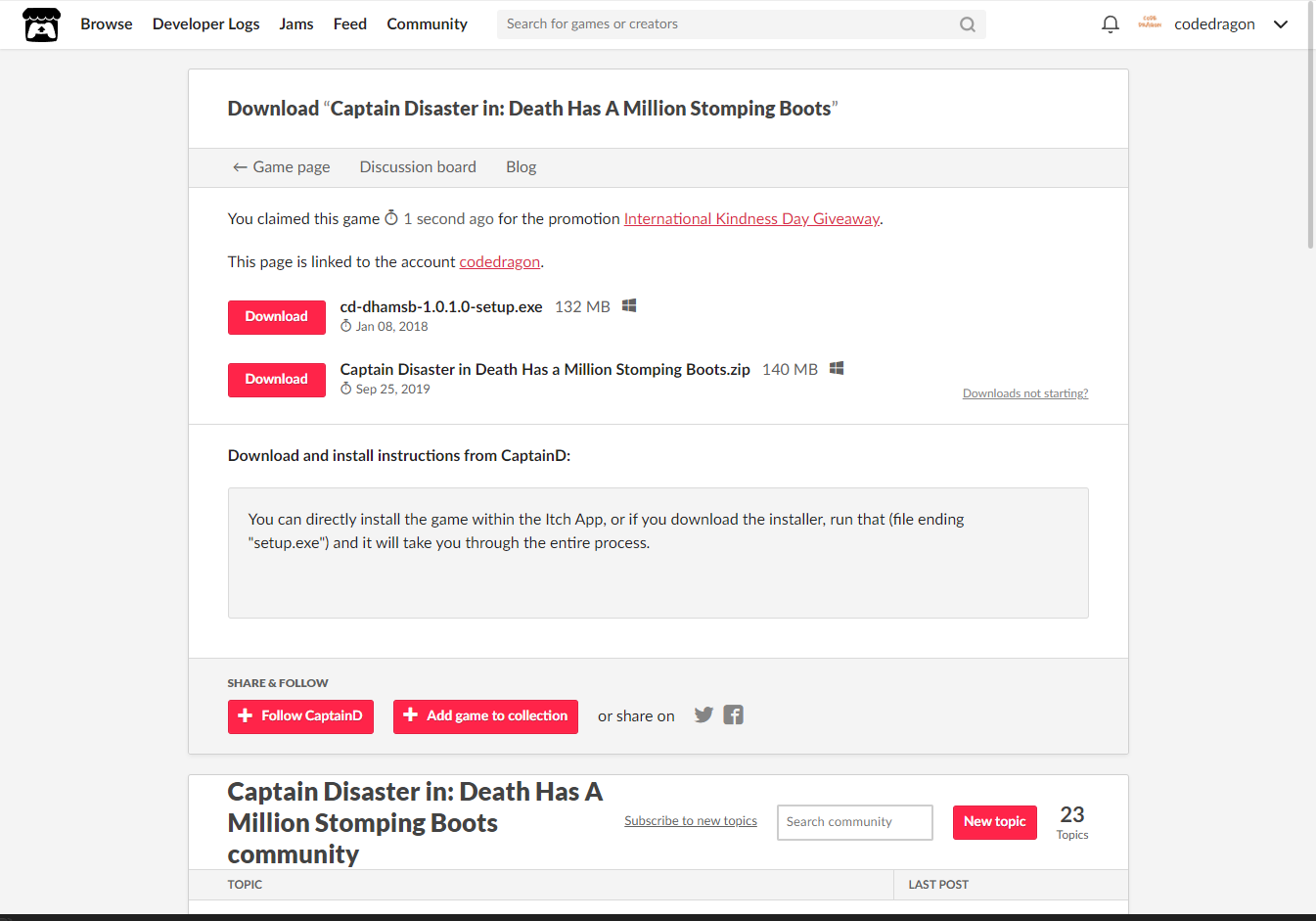The height and width of the screenshot is (921, 1316).
Task: Return to Game page
Action: coord(281,167)
